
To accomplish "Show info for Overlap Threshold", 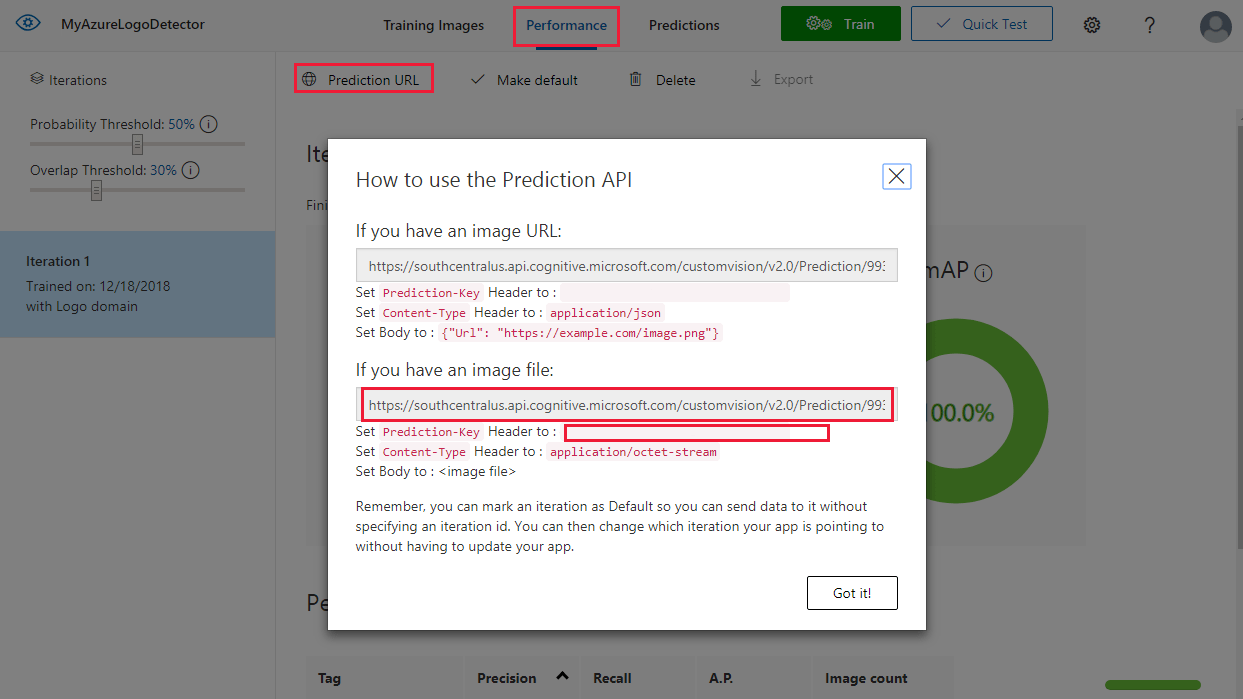I will pyautogui.click(x=190, y=170).
